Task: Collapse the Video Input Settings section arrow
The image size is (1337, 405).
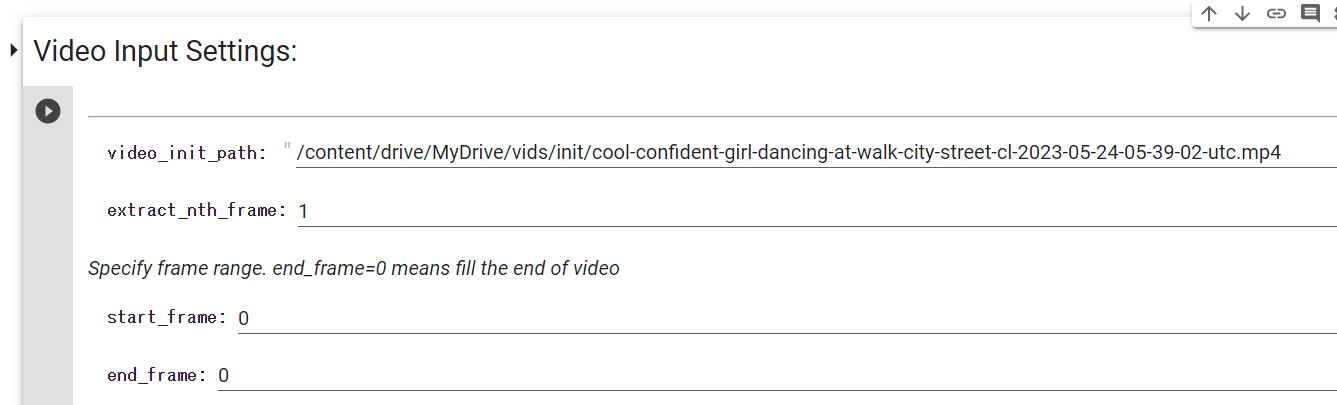Action: pos(13,50)
